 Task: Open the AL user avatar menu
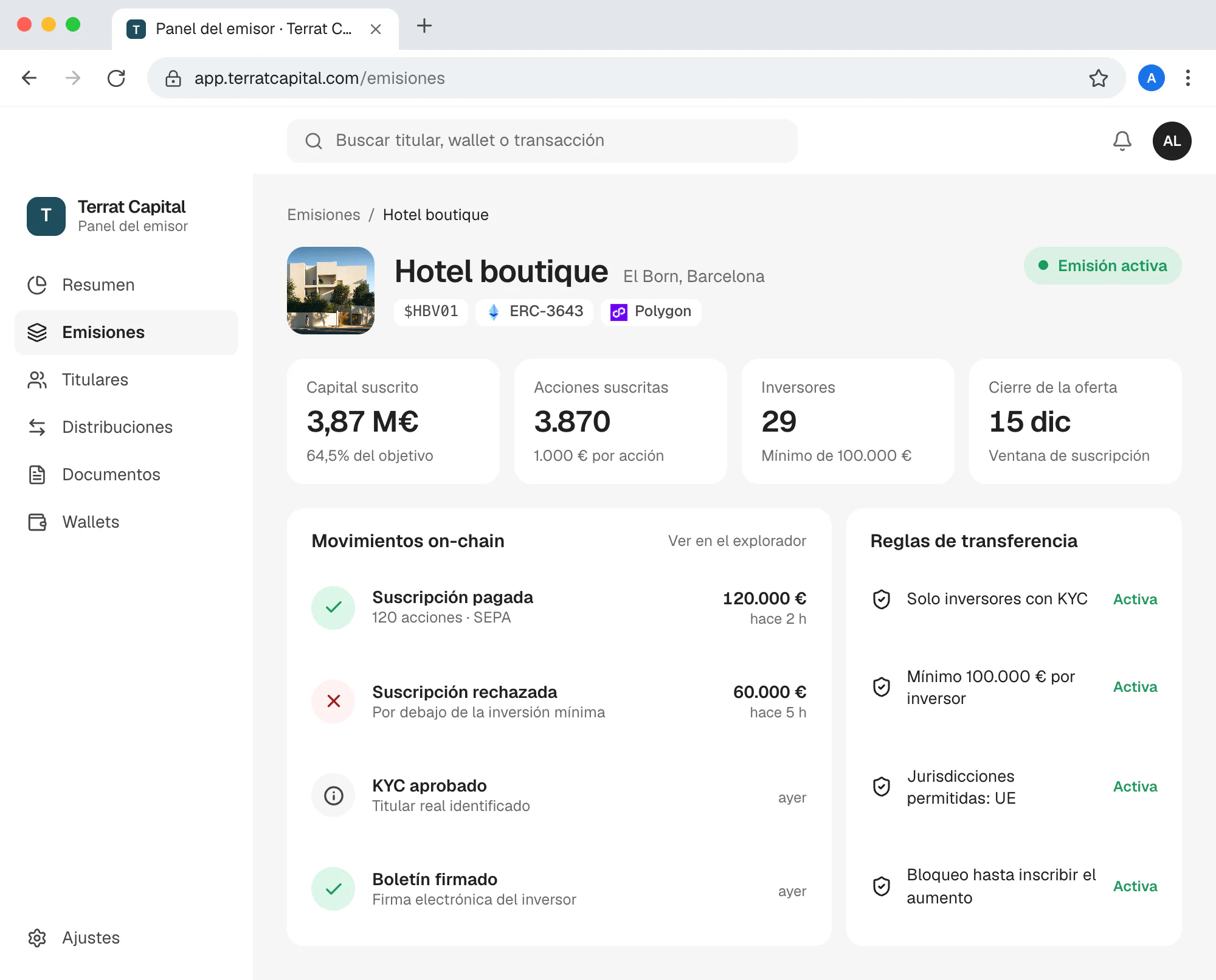coord(1172,141)
